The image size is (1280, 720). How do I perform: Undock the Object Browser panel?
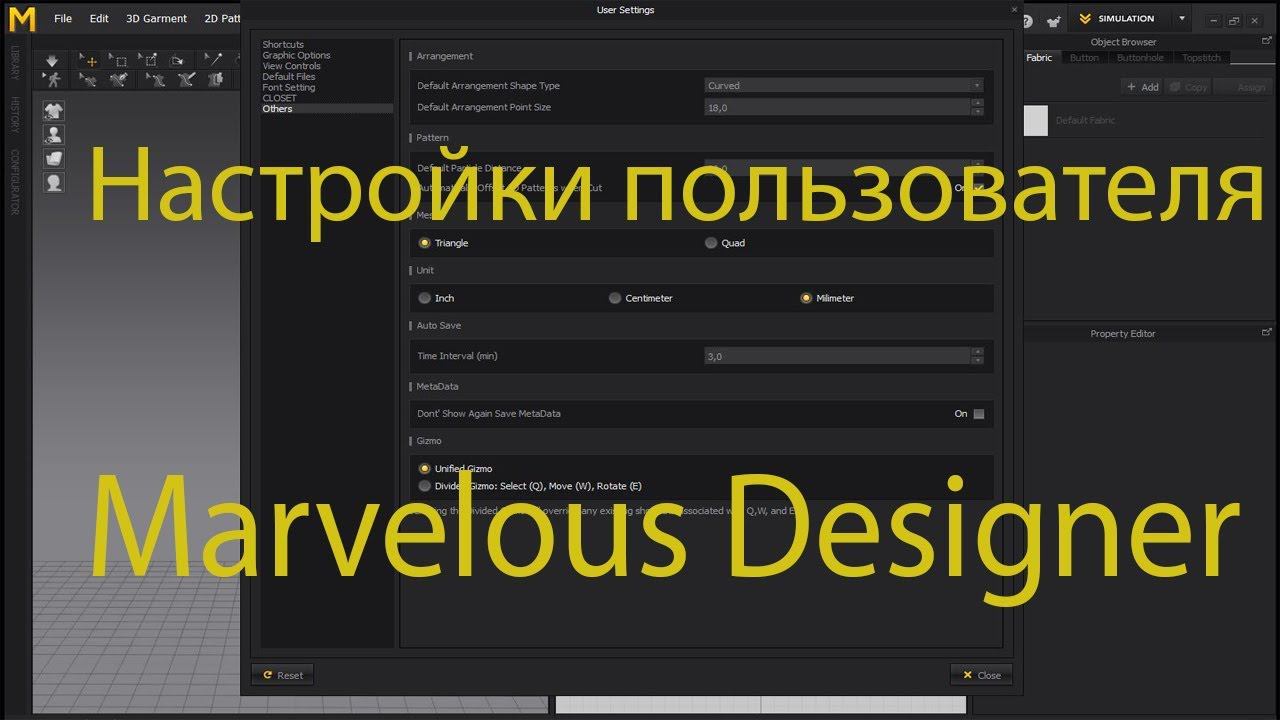click(1267, 42)
